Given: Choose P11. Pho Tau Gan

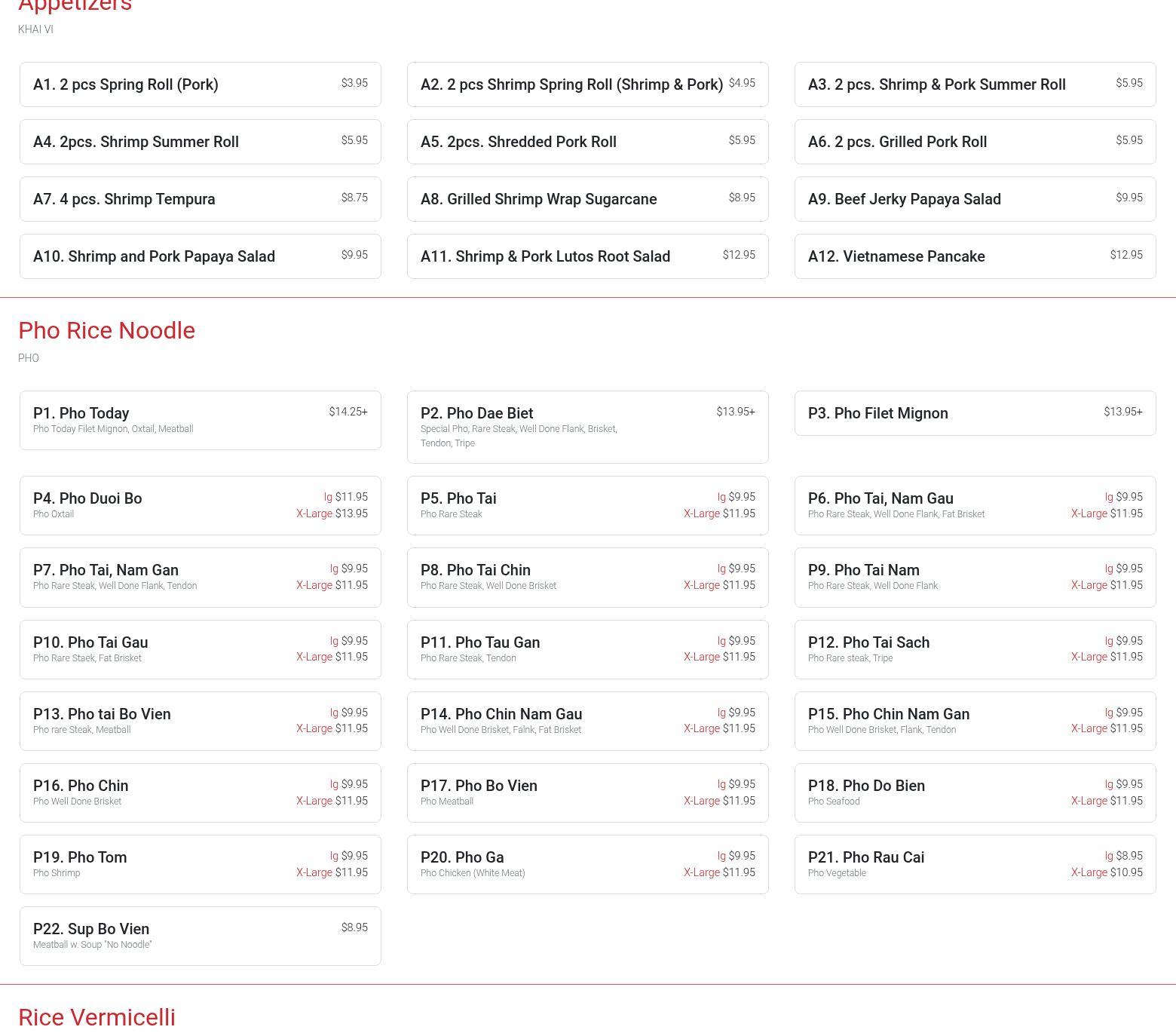Looking at the screenshot, I should [588, 649].
